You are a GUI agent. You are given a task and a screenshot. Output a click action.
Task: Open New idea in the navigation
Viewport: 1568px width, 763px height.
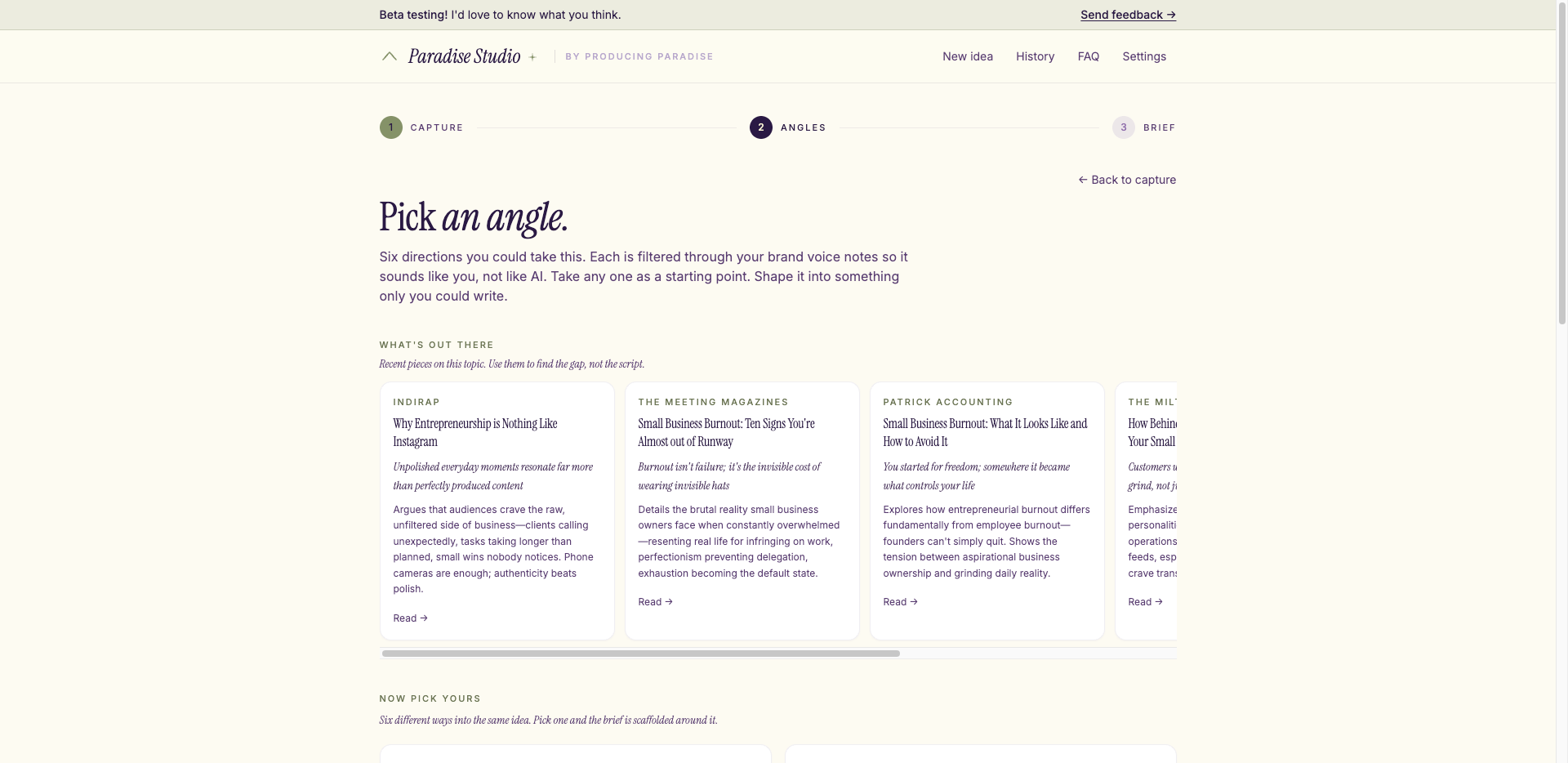pyautogui.click(x=968, y=56)
